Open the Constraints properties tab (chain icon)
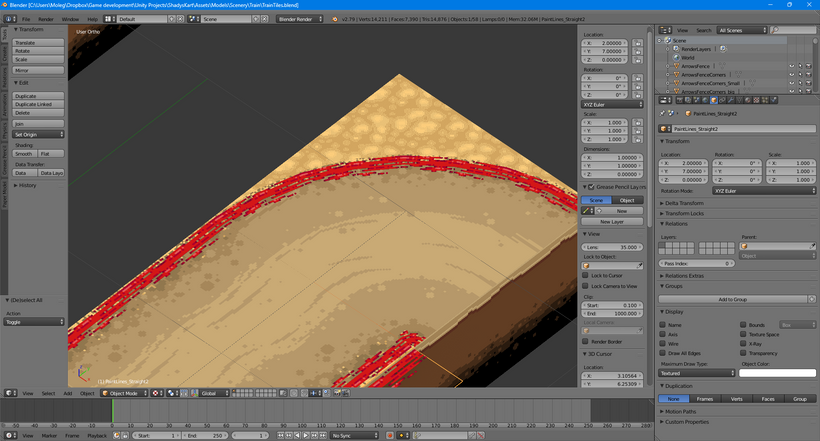This screenshot has width=820, height=441. click(722, 99)
